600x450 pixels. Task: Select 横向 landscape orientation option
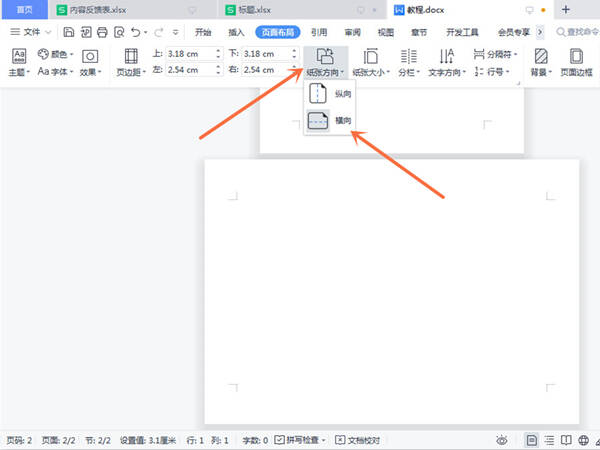pos(330,121)
